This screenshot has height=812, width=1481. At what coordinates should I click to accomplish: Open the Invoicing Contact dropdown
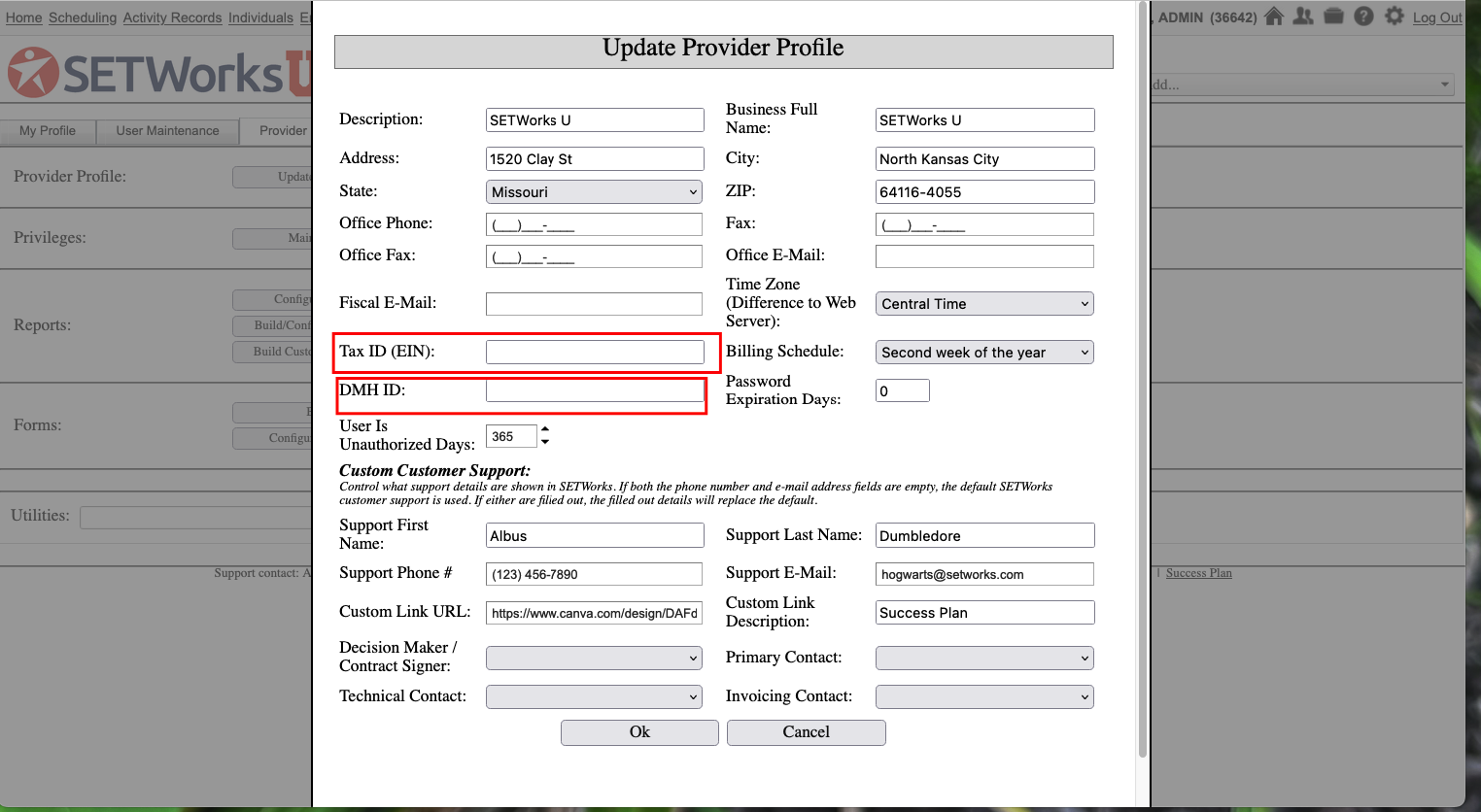point(984,697)
